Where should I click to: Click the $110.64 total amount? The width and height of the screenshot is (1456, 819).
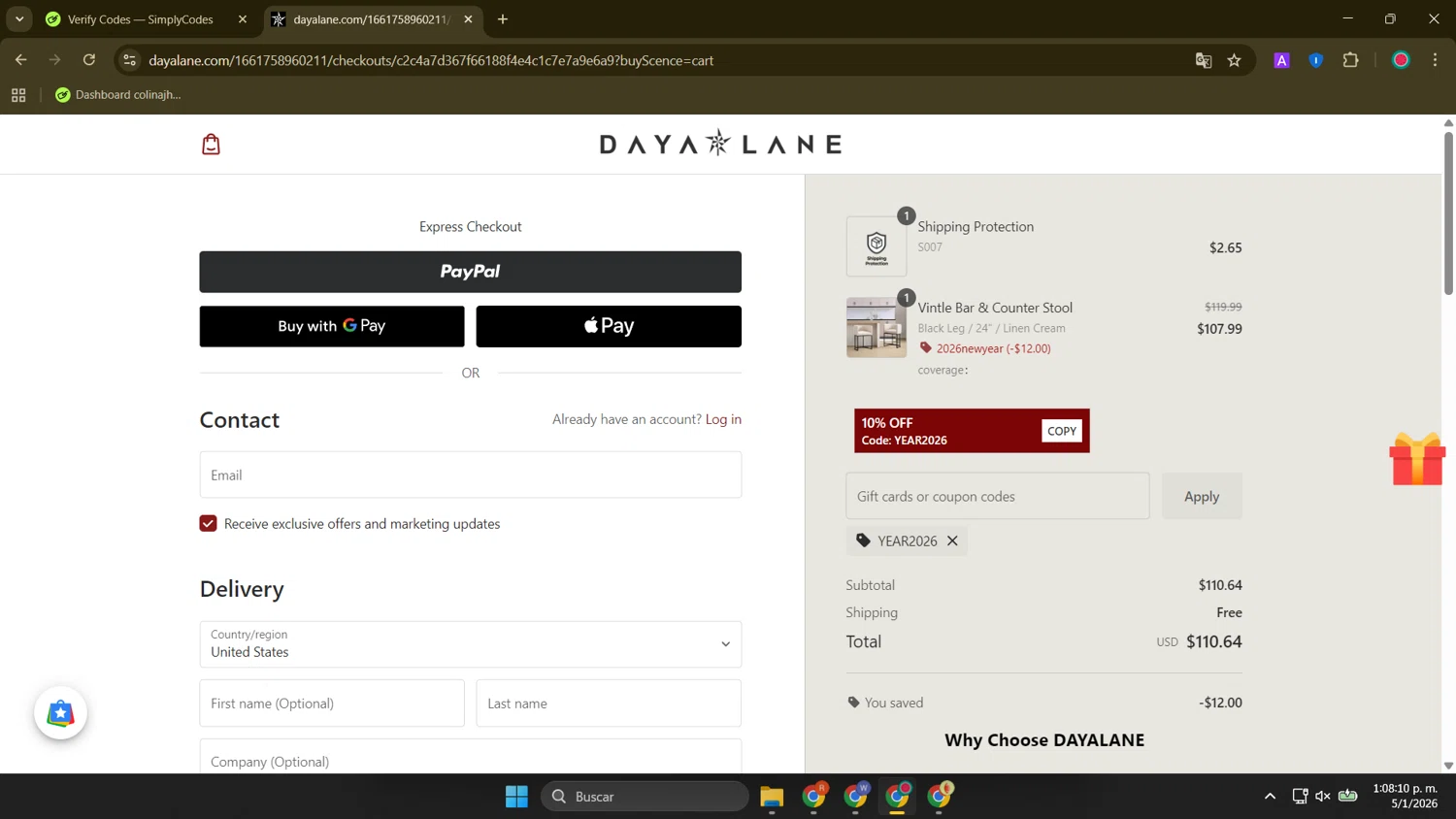(1213, 641)
